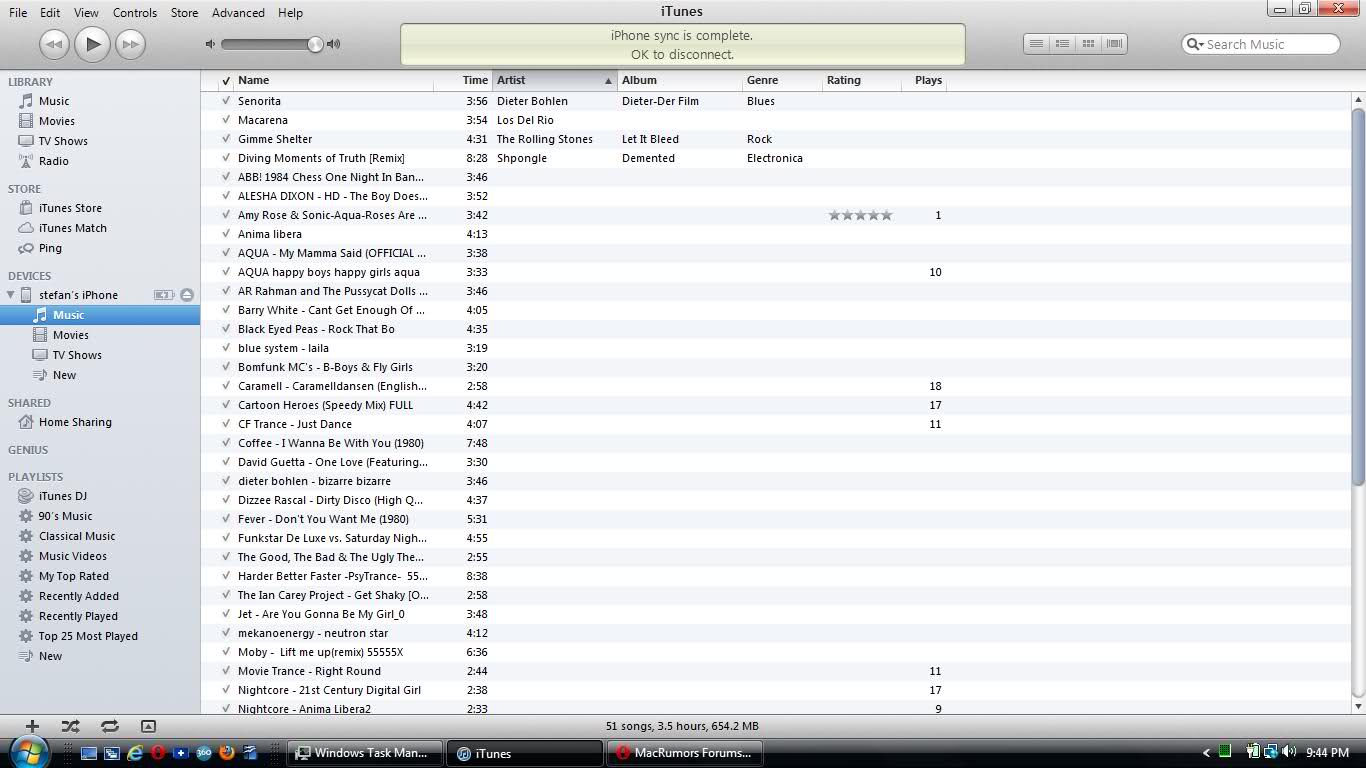1366x768 pixels.
Task: Open the Store menu
Action: (184, 12)
